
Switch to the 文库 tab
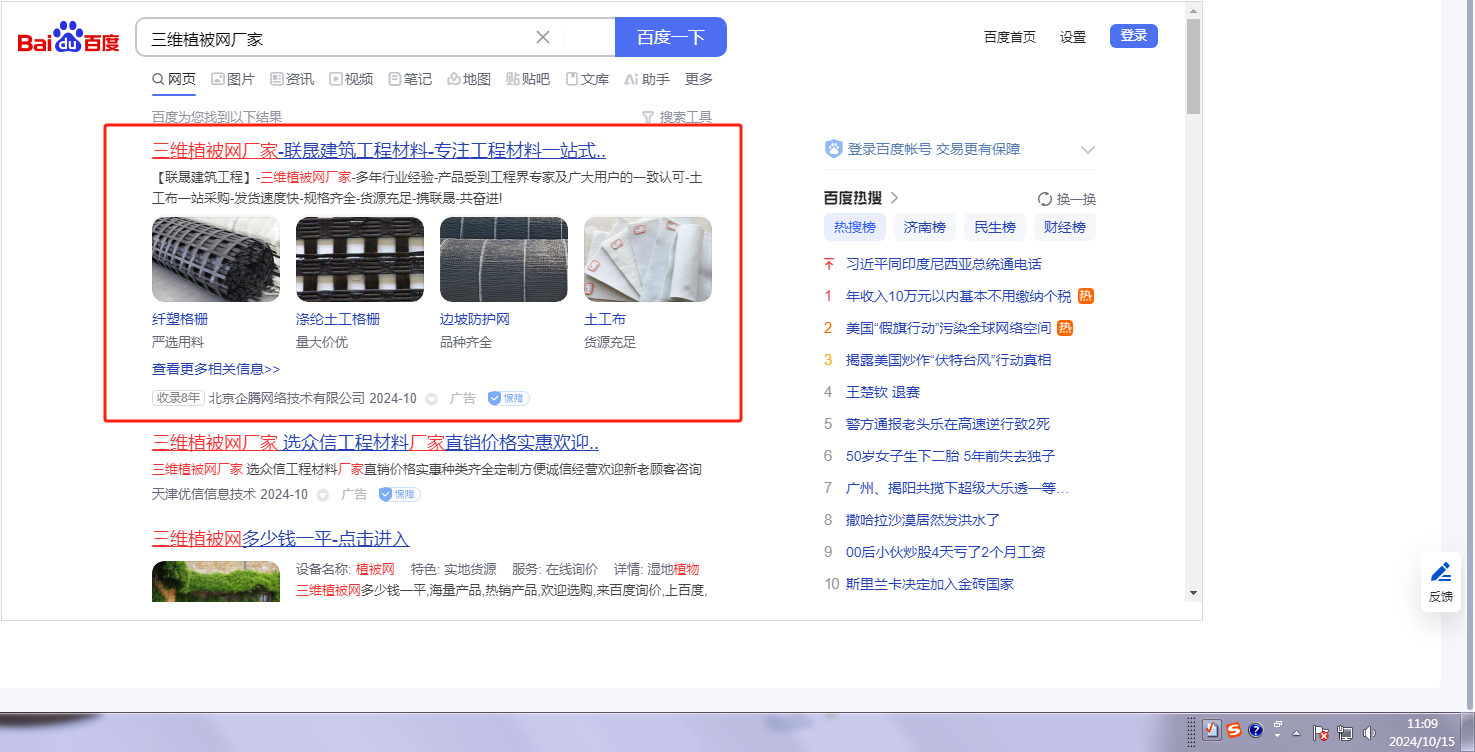[x=587, y=79]
